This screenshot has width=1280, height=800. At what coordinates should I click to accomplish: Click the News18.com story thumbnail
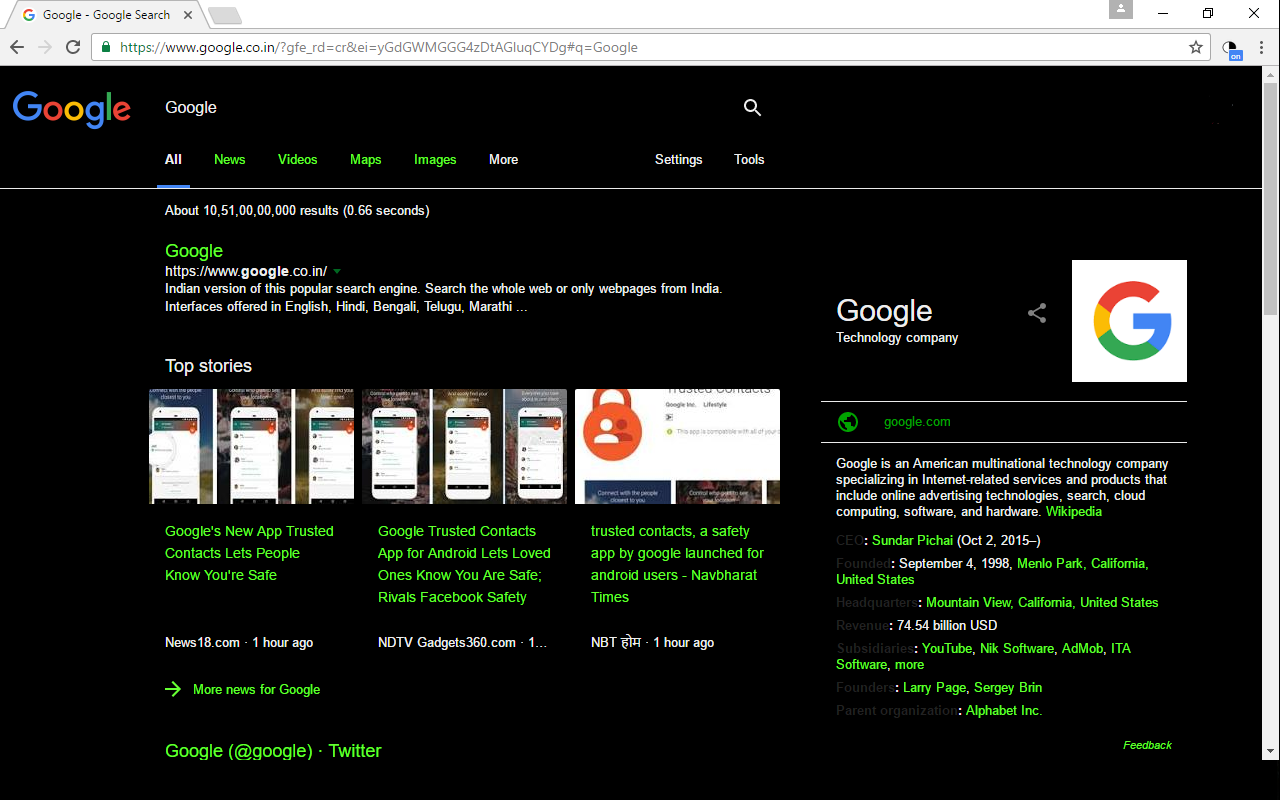[x=252, y=446]
